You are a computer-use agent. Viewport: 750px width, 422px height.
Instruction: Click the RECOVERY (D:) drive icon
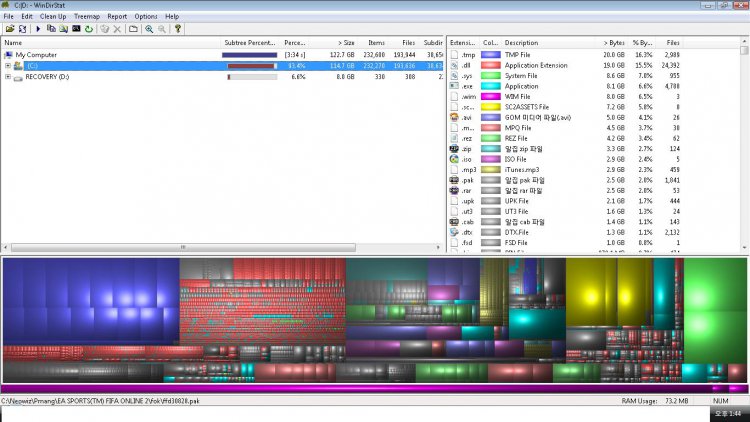coord(18,77)
